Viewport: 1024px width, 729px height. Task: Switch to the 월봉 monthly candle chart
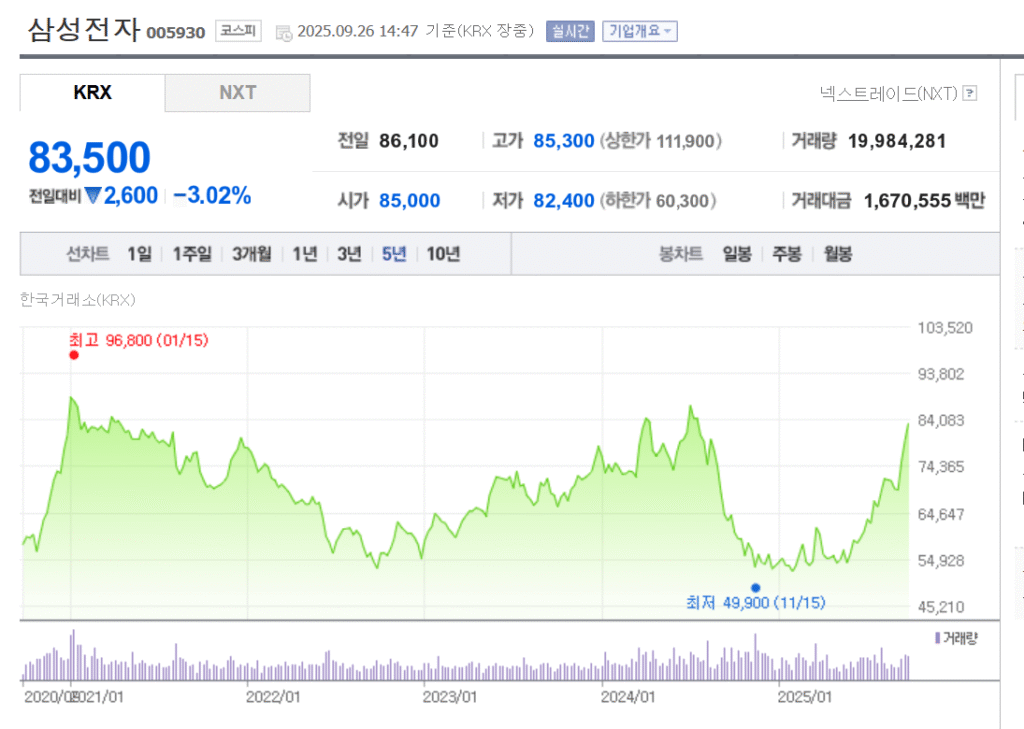837,254
